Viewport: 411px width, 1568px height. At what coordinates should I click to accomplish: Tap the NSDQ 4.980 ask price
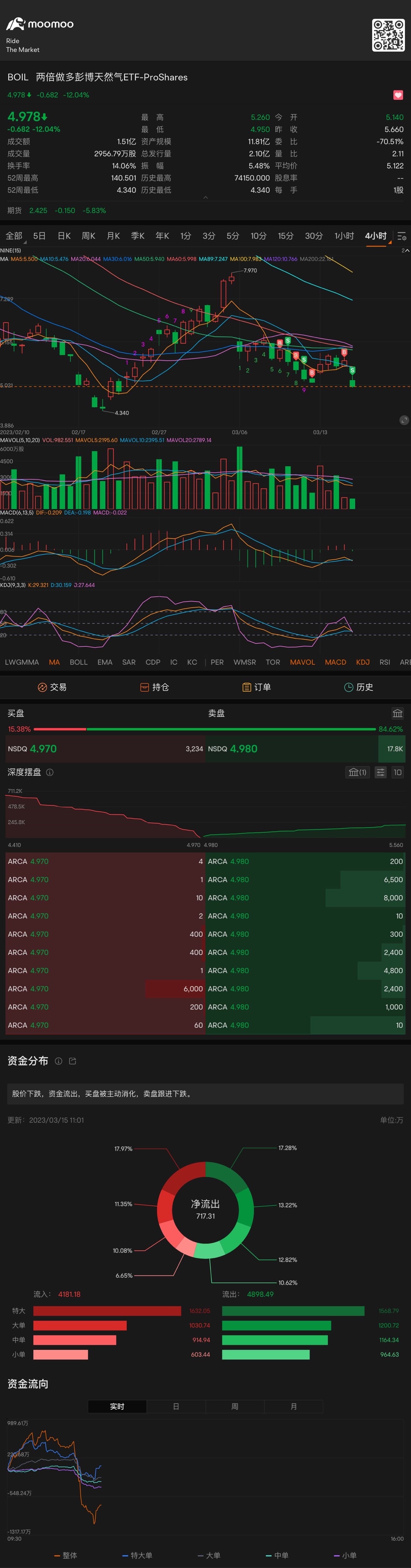[x=244, y=749]
